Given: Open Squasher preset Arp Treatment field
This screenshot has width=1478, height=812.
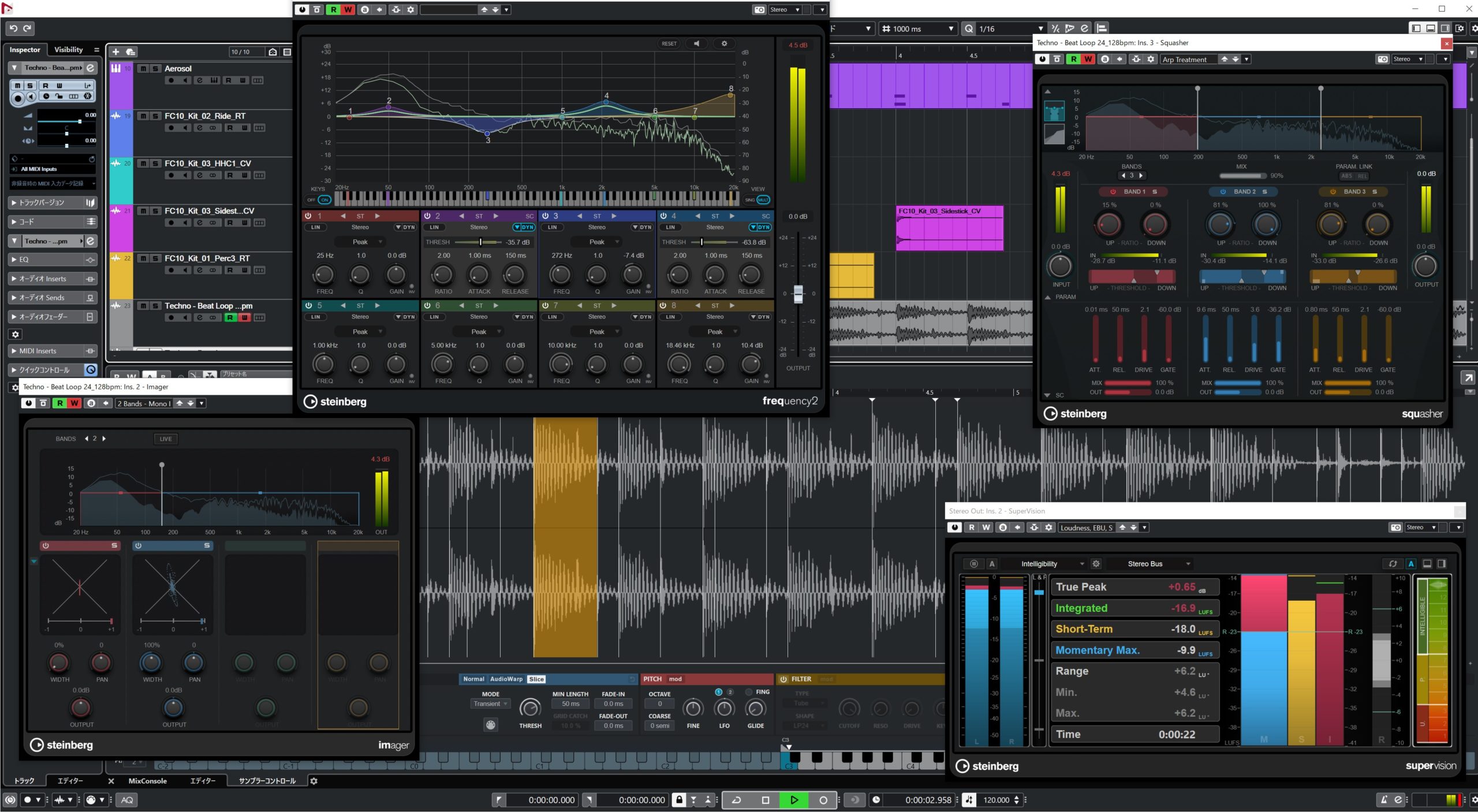Looking at the screenshot, I should point(1189,59).
